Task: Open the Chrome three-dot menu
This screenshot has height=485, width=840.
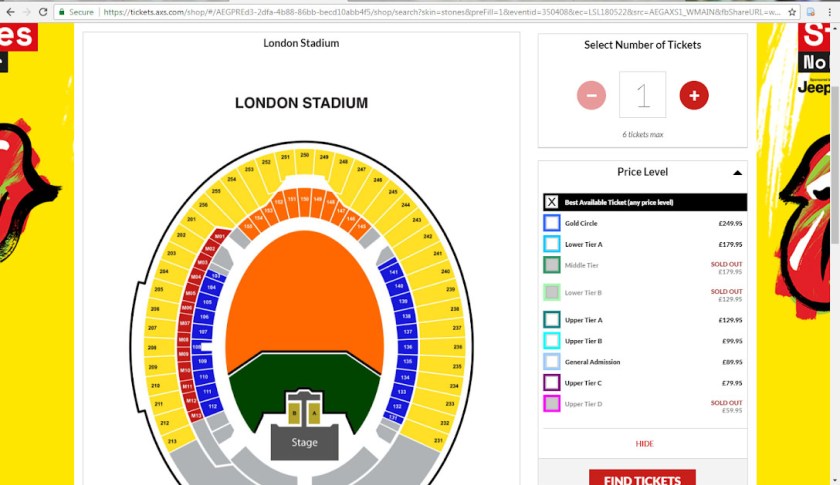Action: [x=830, y=12]
